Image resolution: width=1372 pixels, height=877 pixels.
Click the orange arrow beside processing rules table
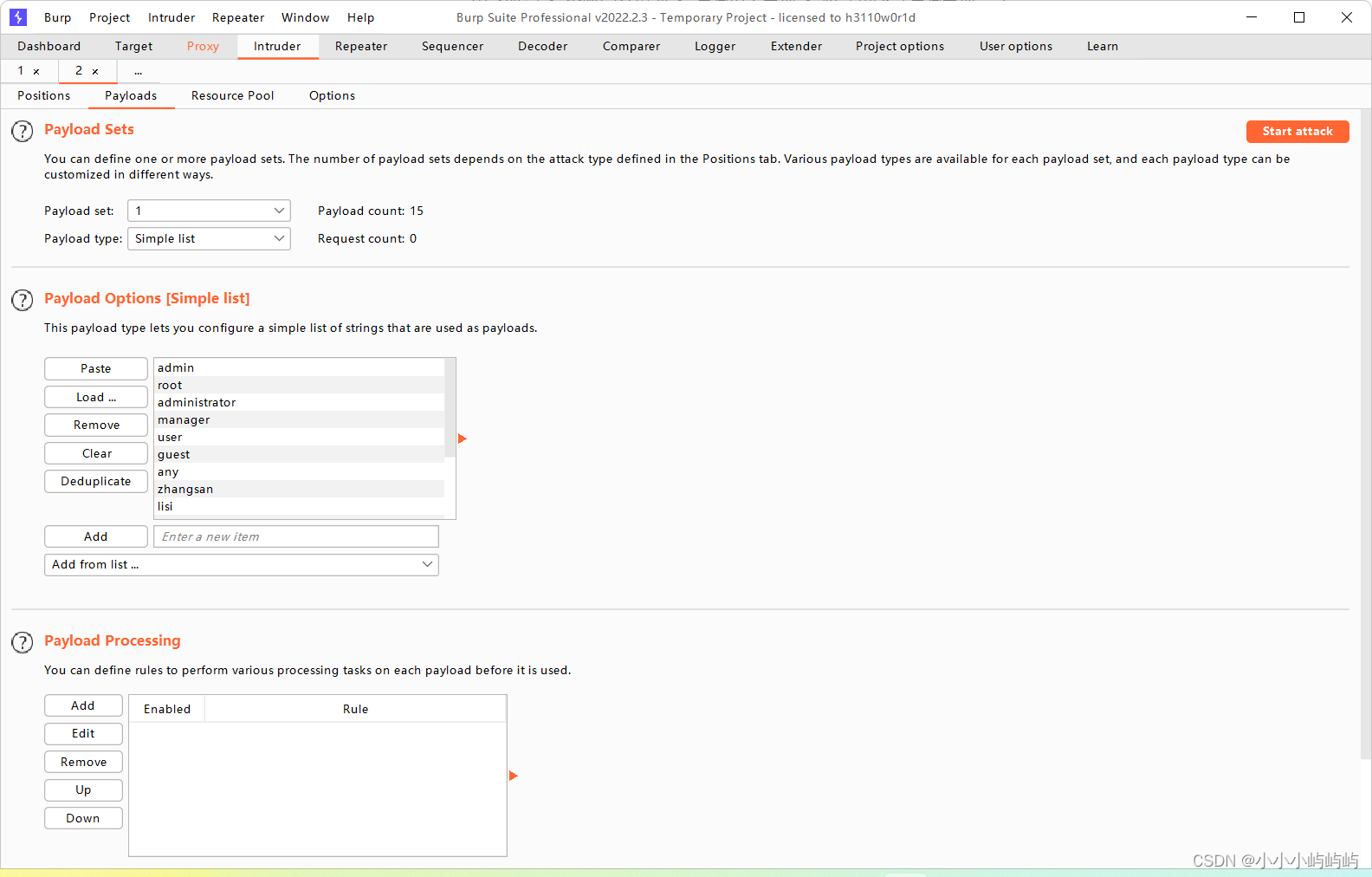click(514, 776)
